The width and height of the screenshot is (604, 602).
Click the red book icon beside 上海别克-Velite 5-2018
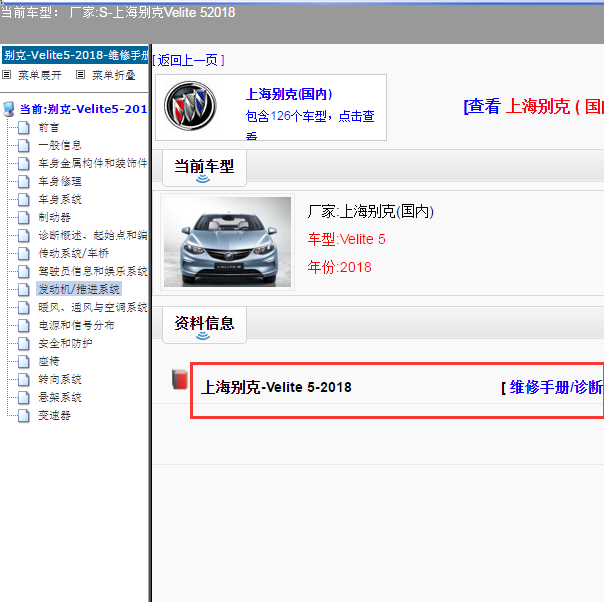[x=180, y=379]
